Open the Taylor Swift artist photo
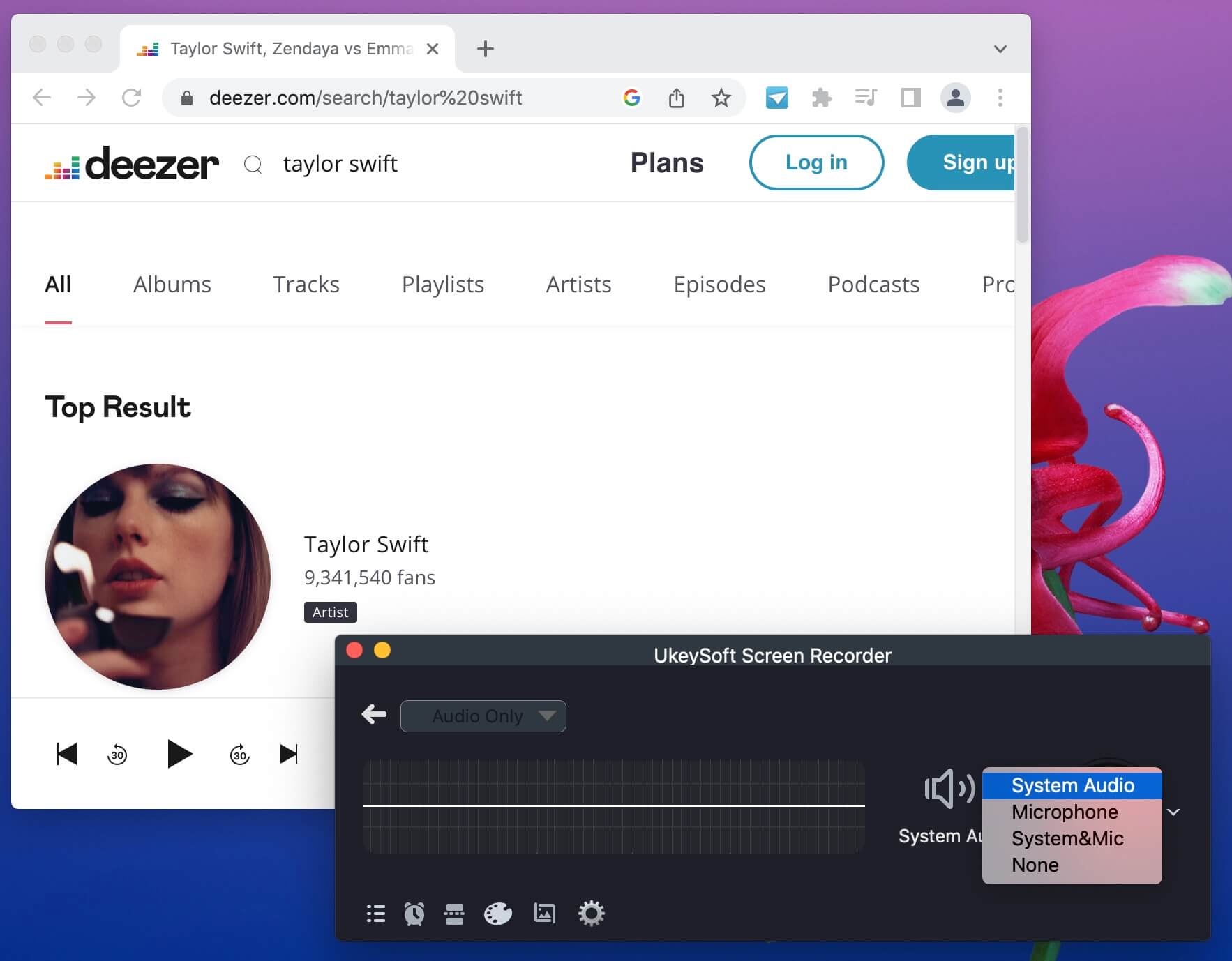 [158, 577]
